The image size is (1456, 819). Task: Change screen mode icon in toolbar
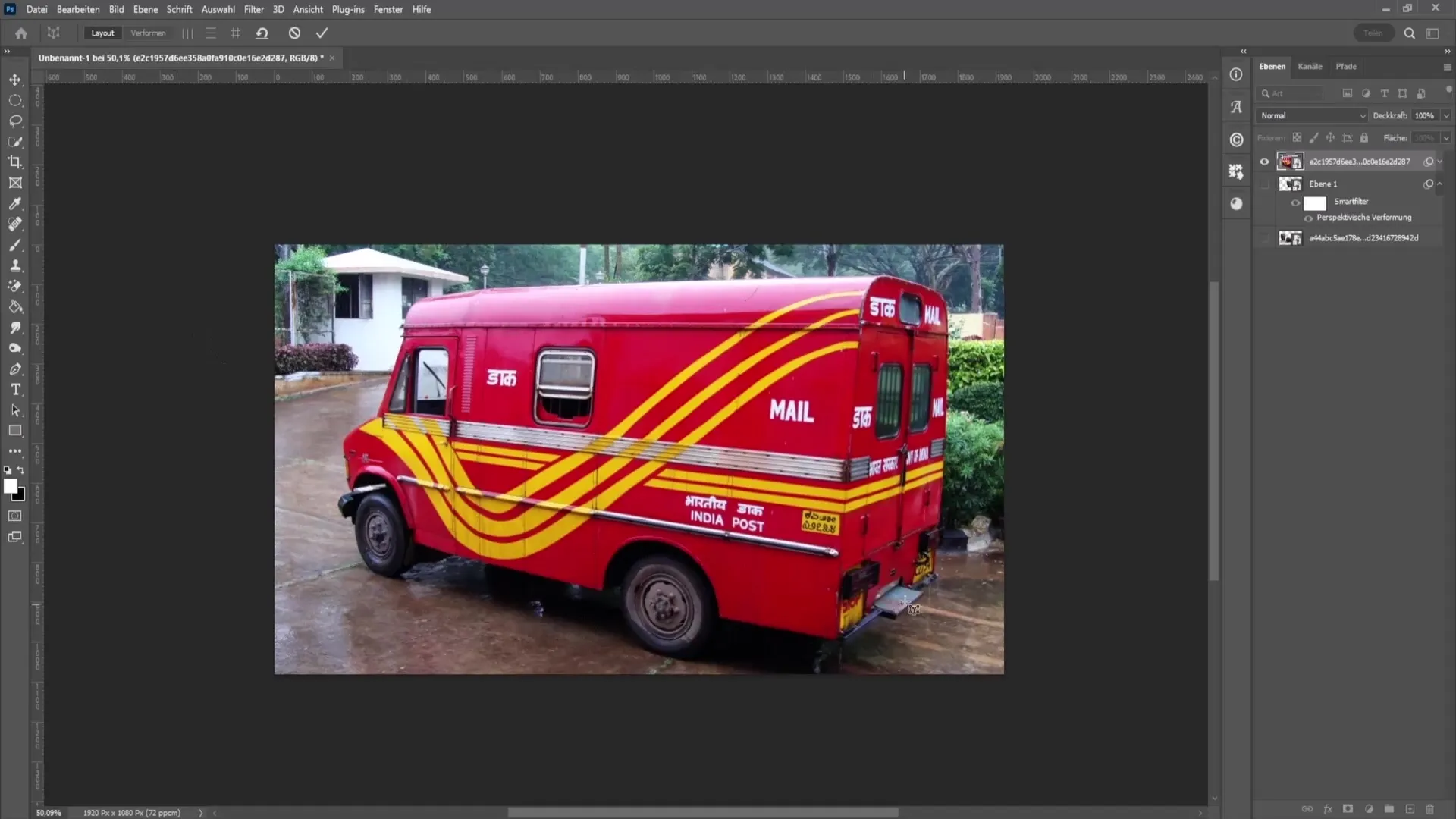[x=15, y=537]
